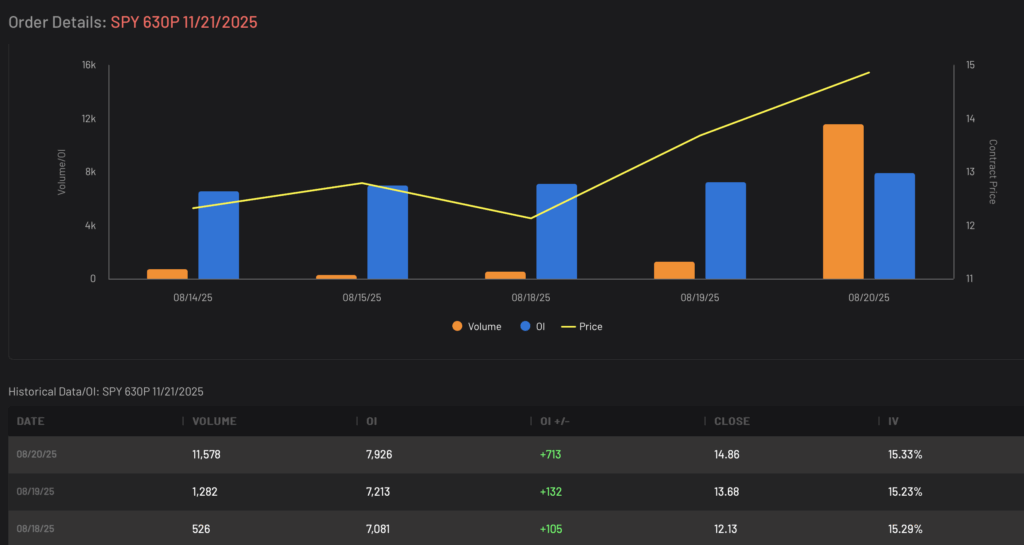This screenshot has height=545, width=1024.
Task: Click the 08/18/25 x-axis label
Action: tap(531, 298)
